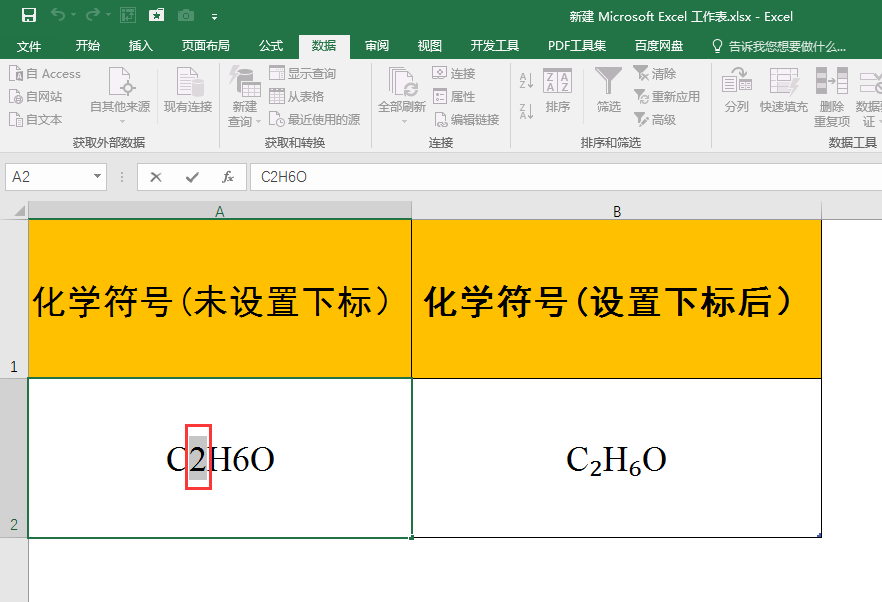This screenshot has height=602, width=882.
Task: Click the Select All corner triangle
Action: [20, 211]
